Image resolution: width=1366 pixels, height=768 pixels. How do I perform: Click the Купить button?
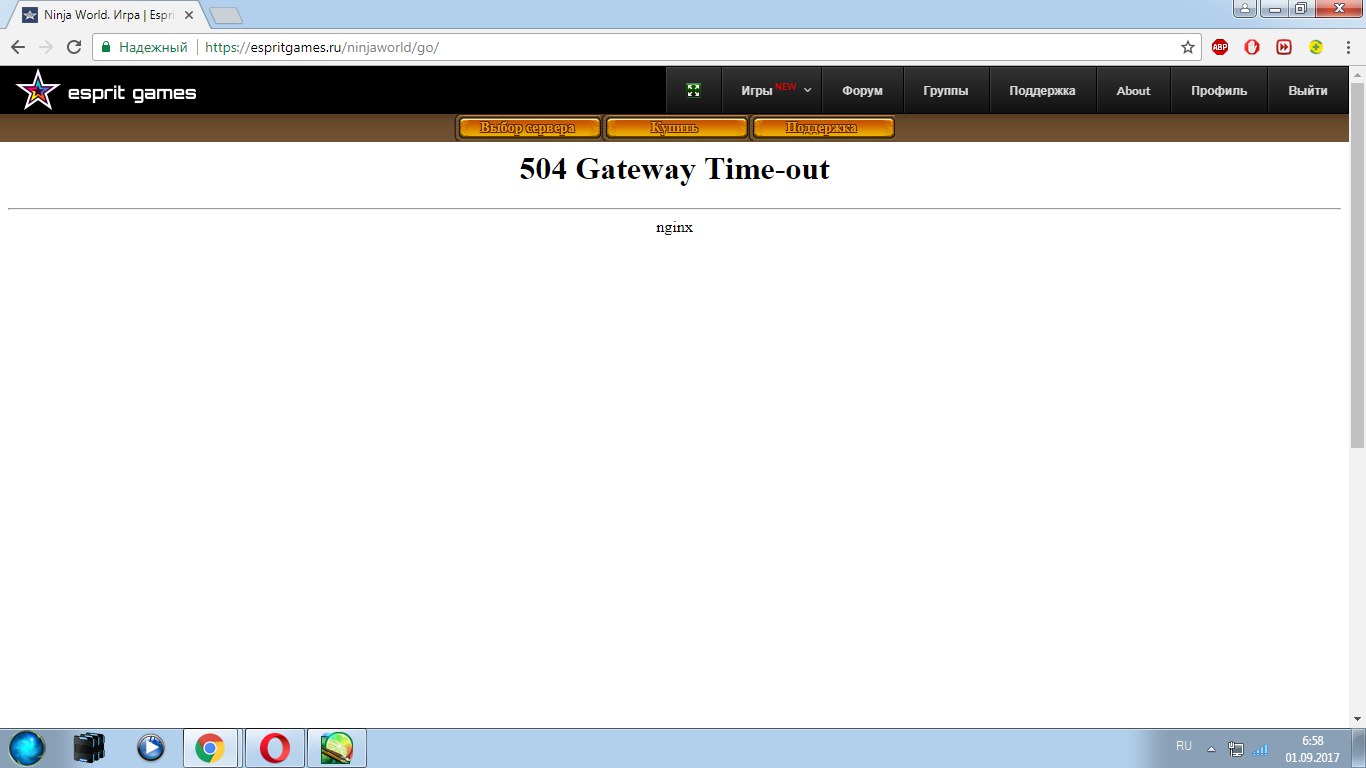point(675,128)
